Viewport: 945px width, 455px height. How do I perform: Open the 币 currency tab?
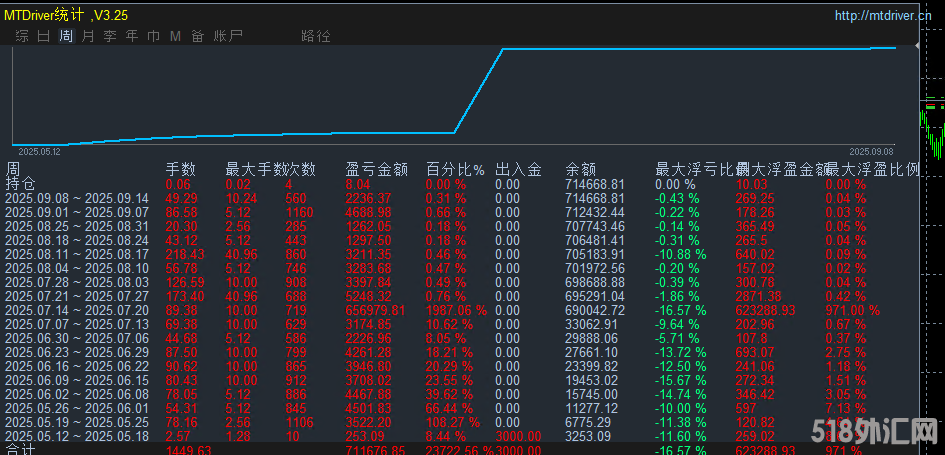click(153, 36)
